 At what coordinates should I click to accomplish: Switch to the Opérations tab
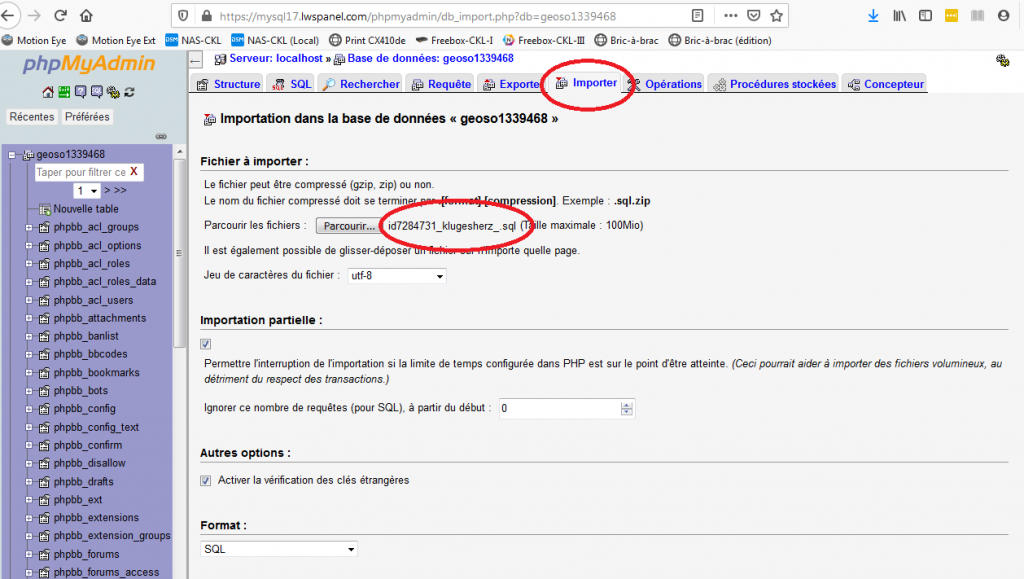click(x=664, y=84)
